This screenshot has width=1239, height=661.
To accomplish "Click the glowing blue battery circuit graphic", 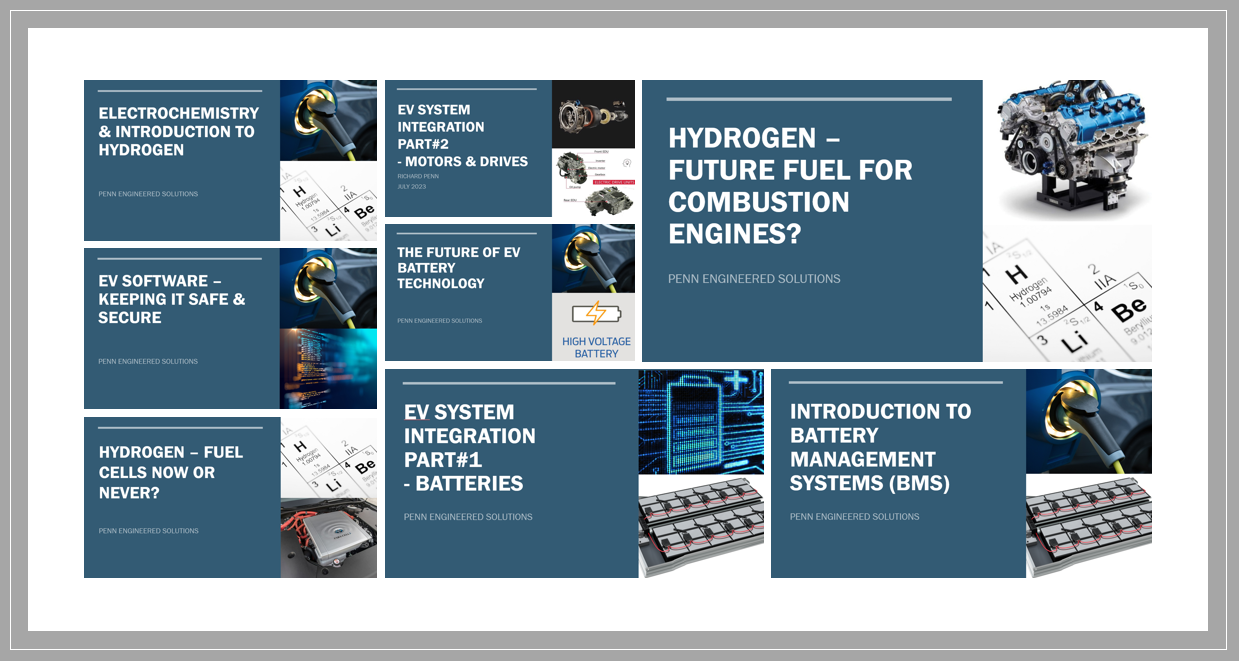I will pos(701,420).
